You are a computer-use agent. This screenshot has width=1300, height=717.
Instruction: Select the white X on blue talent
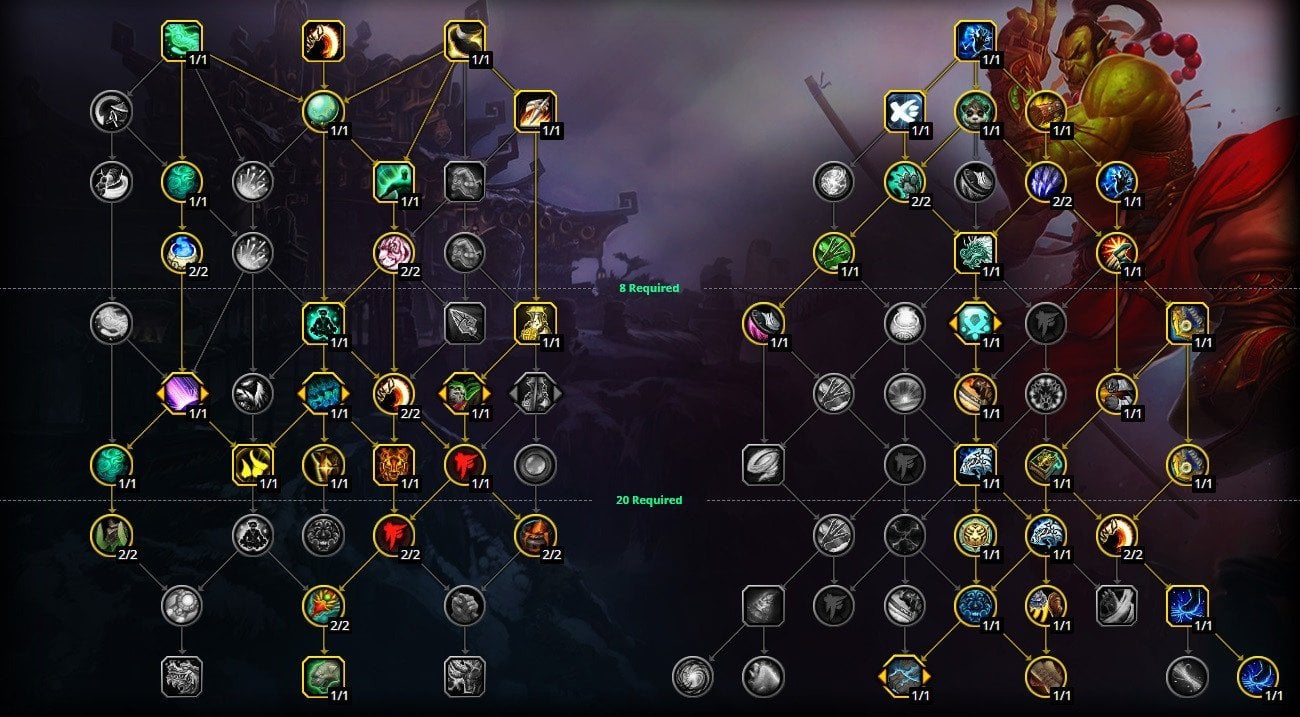tap(905, 111)
